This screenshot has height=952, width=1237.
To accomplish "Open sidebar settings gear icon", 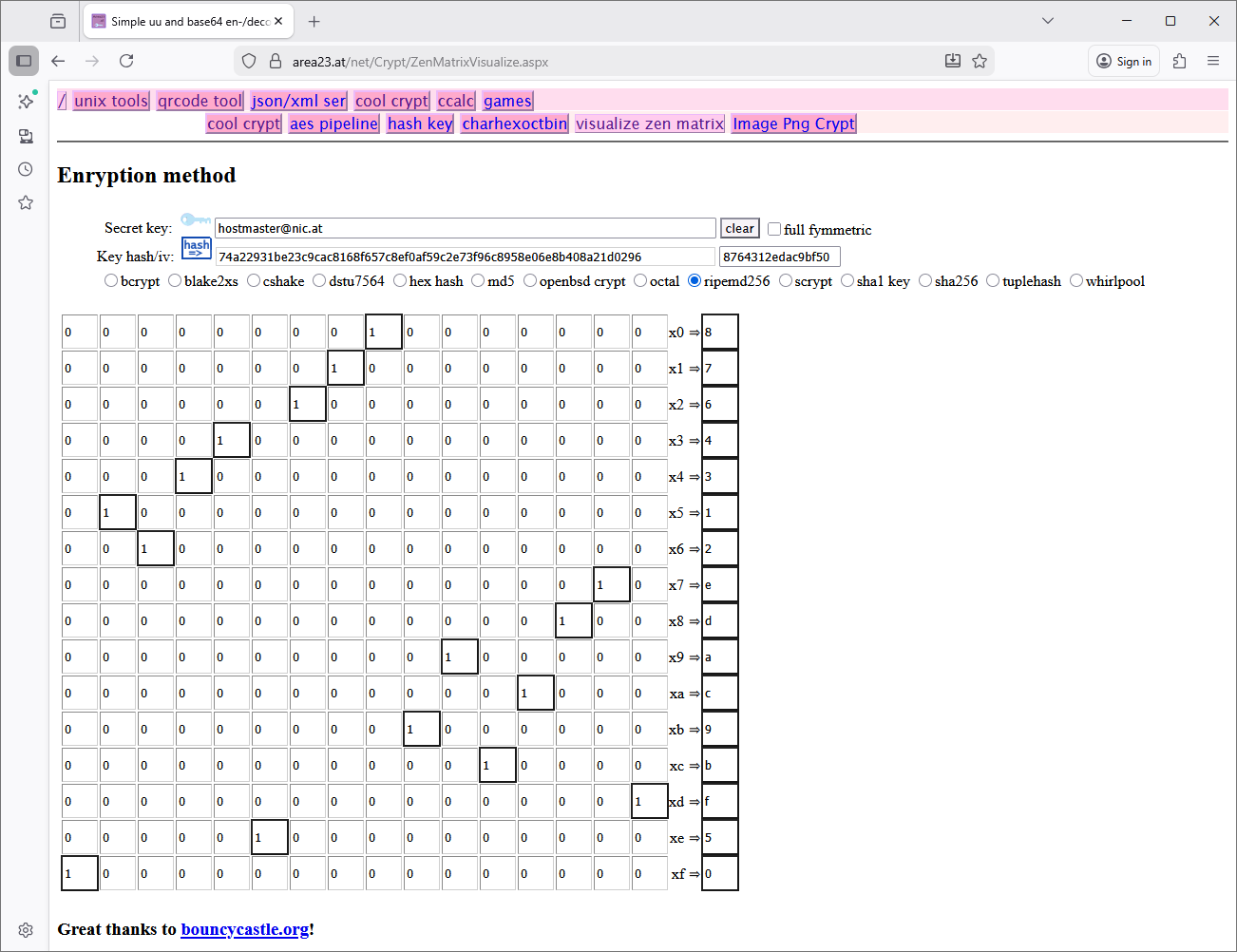I will (x=26, y=930).
